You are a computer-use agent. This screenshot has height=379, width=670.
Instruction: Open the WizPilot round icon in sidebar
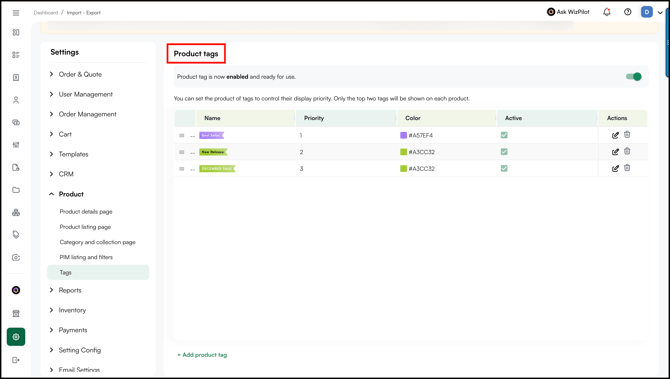tap(16, 290)
